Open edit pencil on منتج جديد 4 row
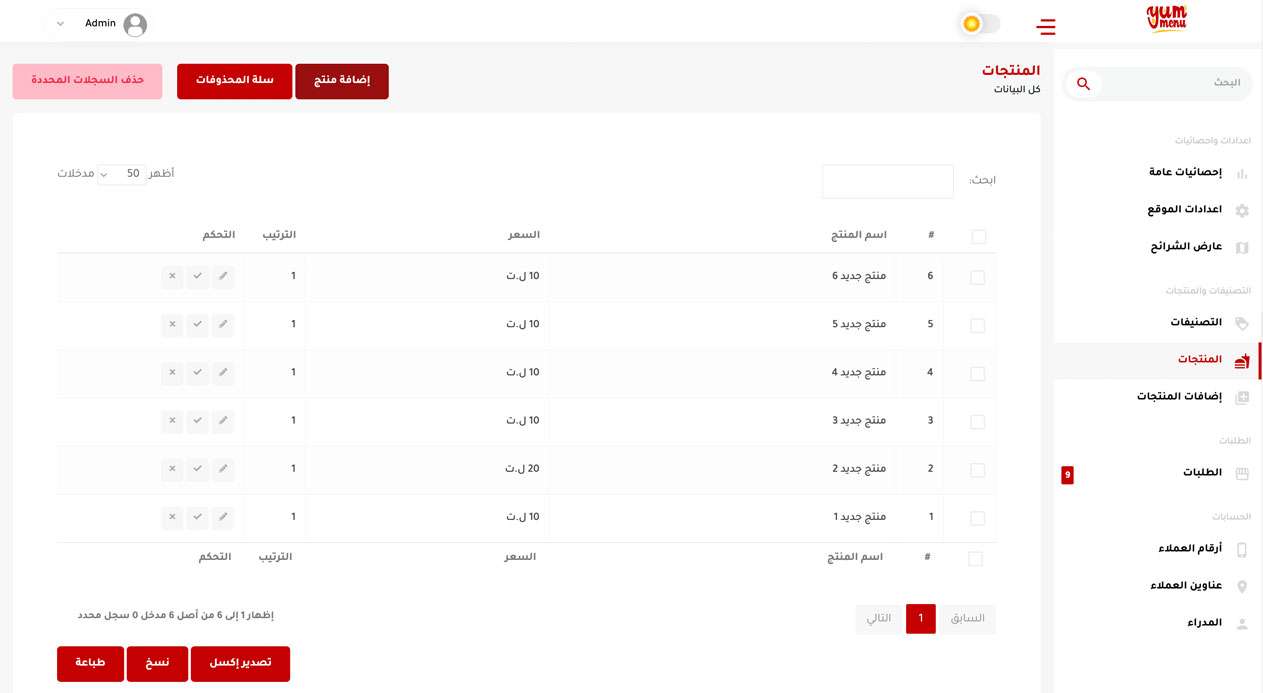This screenshot has width=1263, height=693. tap(223, 372)
